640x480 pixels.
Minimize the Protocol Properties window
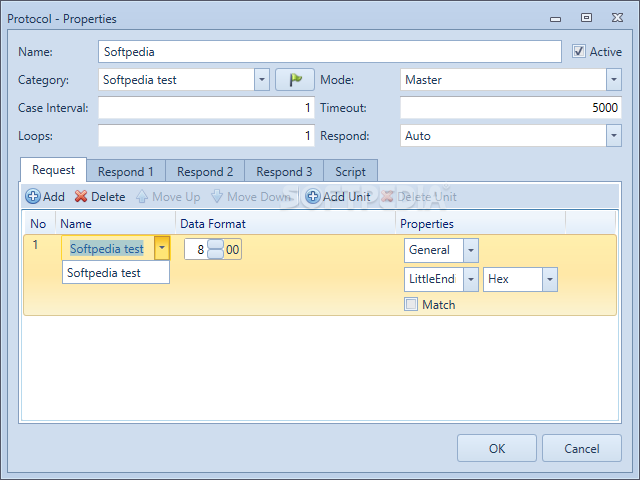pyautogui.click(x=555, y=18)
